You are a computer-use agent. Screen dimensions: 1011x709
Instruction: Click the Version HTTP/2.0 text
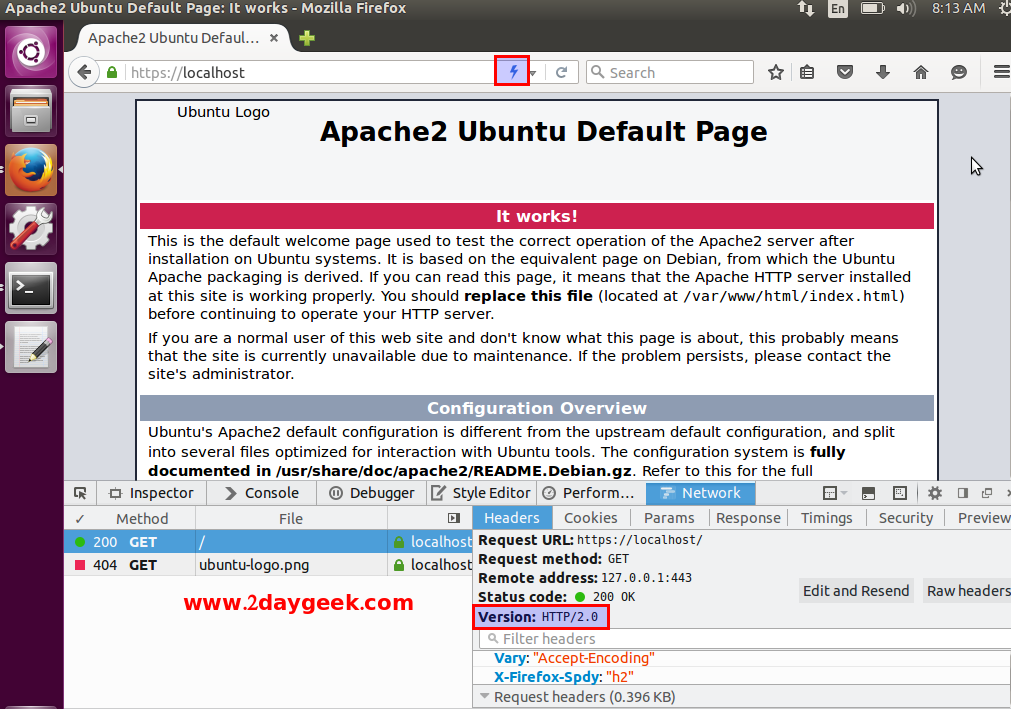(x=538, y=617)
